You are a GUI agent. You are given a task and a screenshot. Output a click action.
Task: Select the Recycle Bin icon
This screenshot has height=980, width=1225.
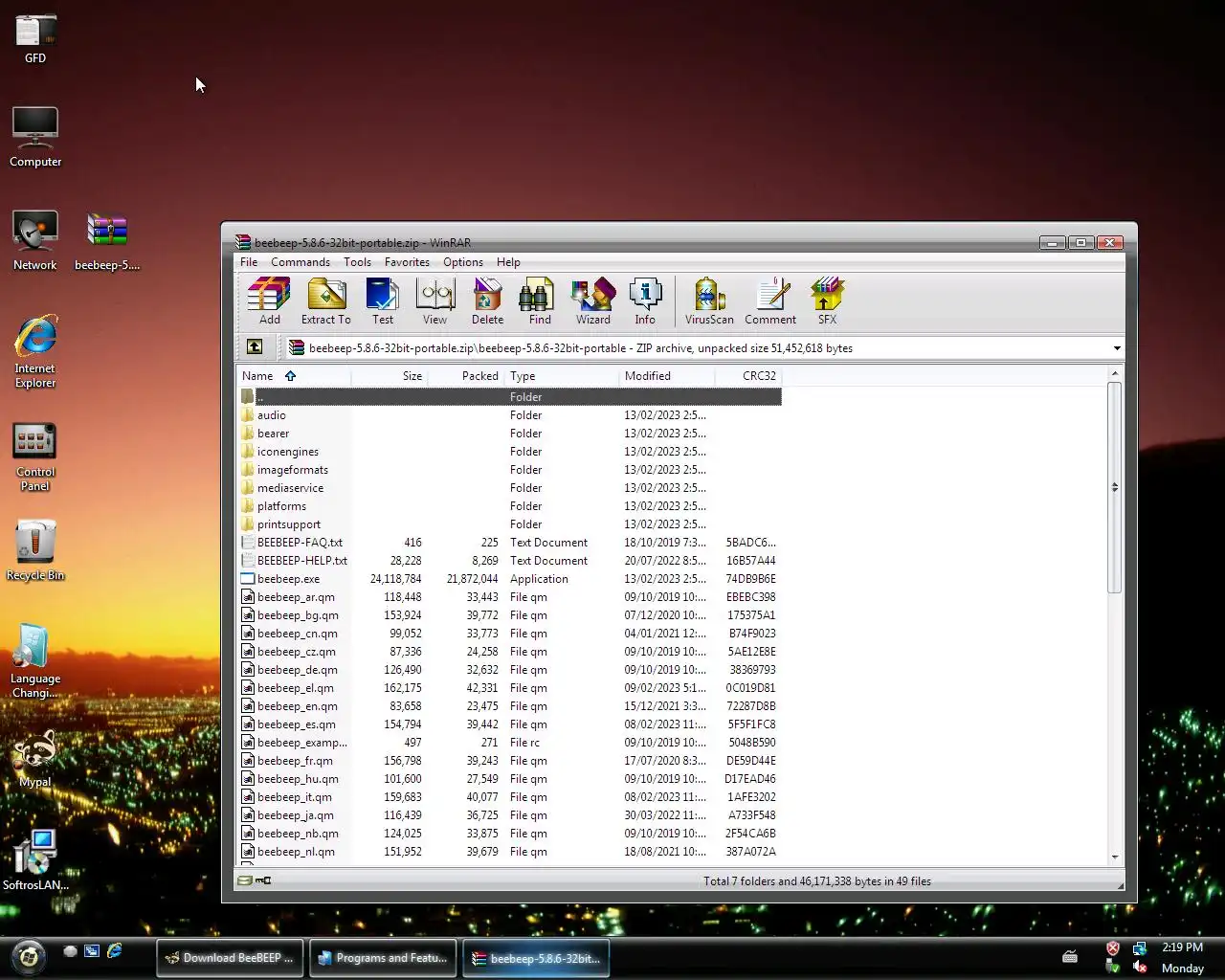[x=35, y=550]
